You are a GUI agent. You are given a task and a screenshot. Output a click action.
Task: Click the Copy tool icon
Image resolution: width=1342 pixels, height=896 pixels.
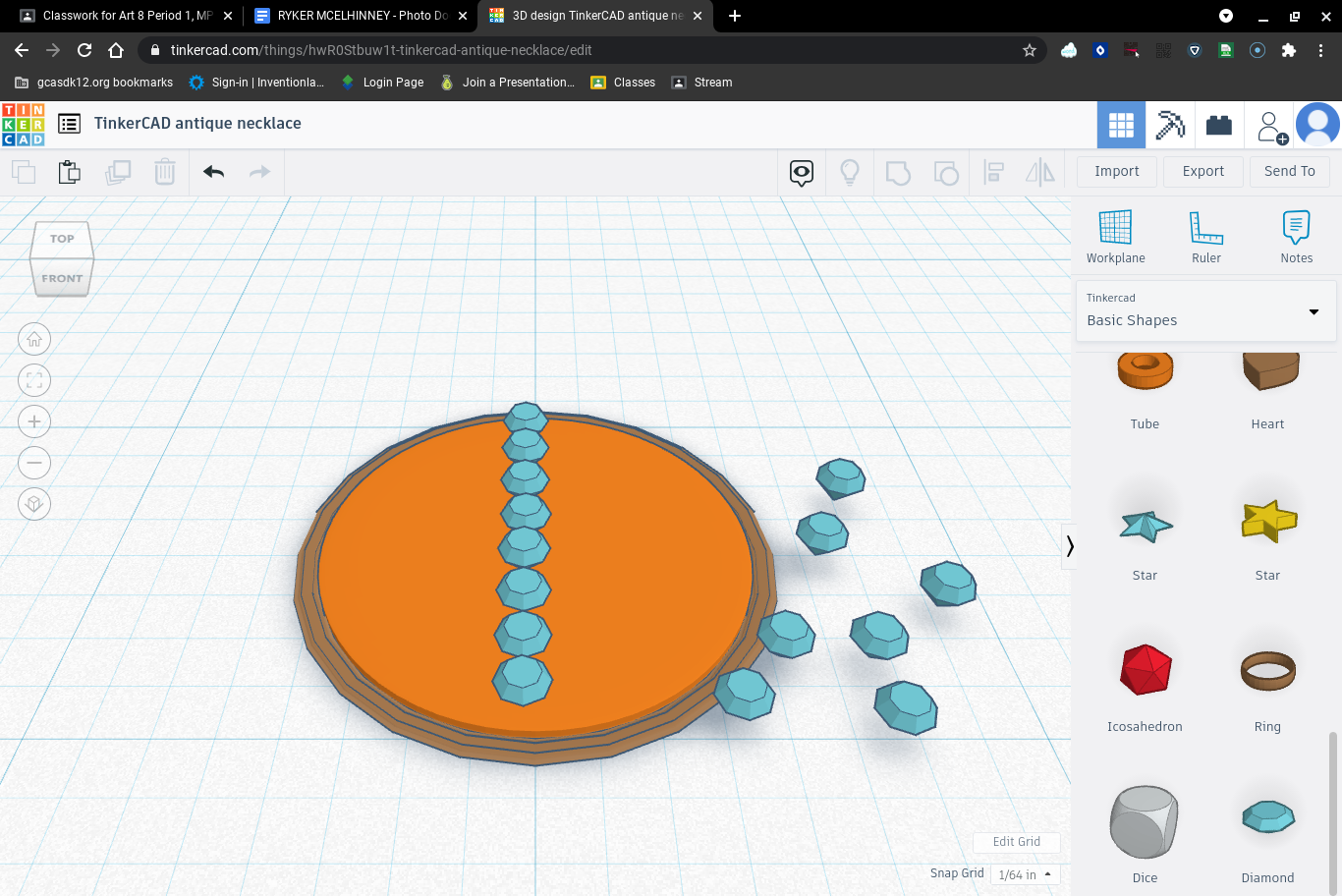[x=24, y=172]
